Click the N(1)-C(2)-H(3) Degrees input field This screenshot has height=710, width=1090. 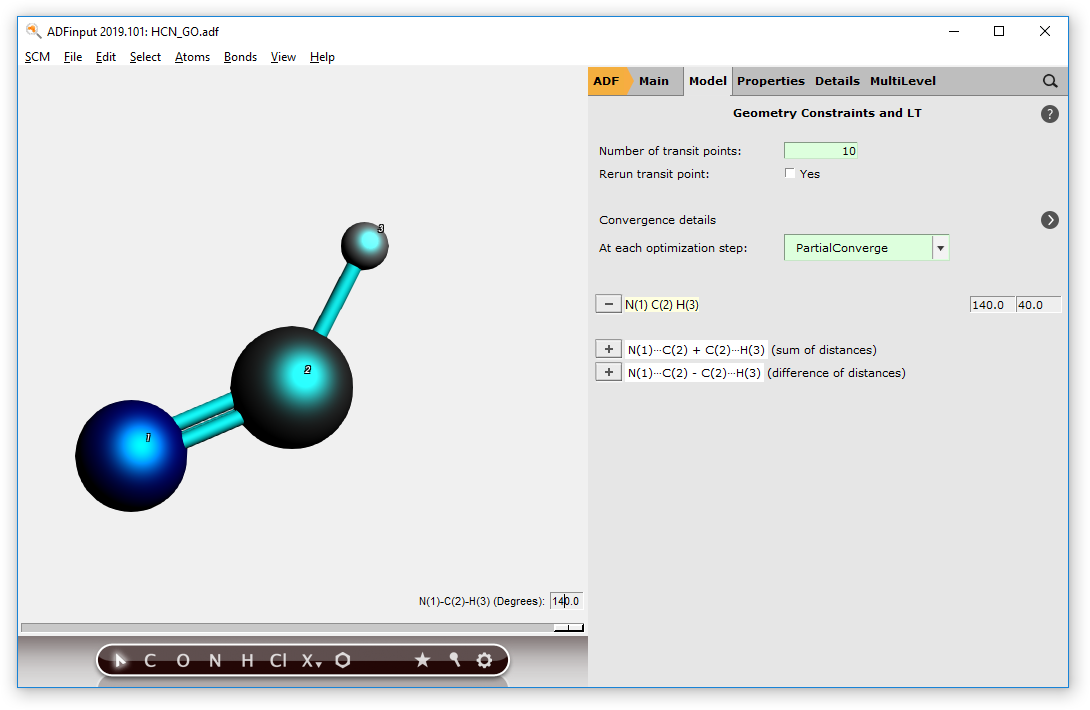click(x=566, y=601)
